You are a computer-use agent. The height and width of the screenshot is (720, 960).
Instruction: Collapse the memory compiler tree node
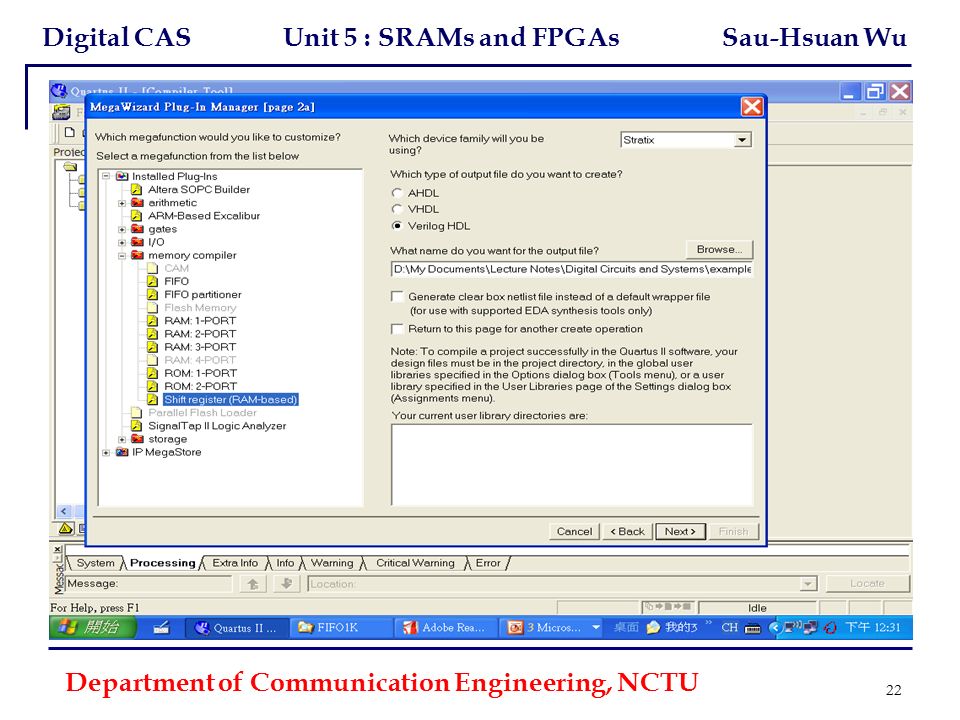click(122, 256)
